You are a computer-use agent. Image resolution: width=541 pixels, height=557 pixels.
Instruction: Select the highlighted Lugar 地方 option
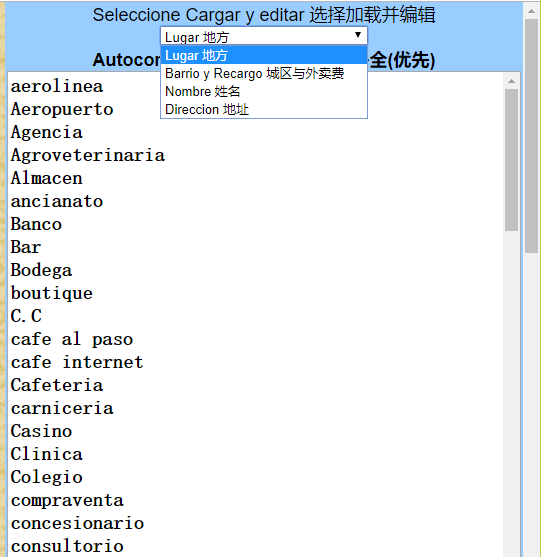tap(264, 55)
